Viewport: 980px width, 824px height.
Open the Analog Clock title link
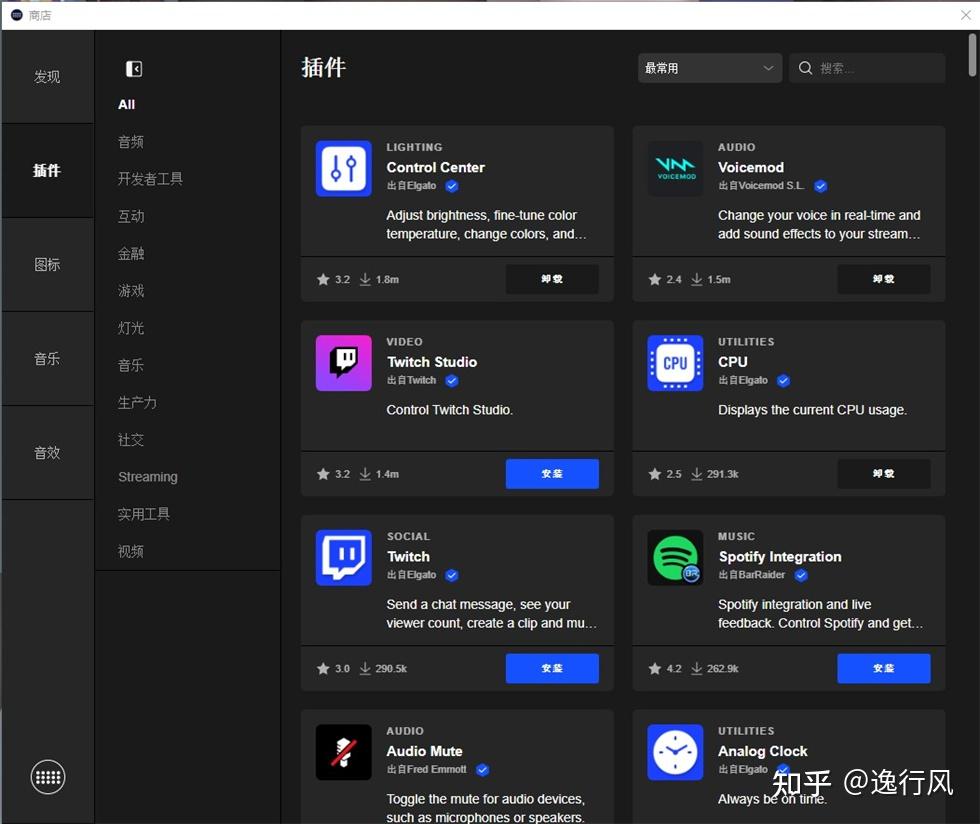coord(762,751)
